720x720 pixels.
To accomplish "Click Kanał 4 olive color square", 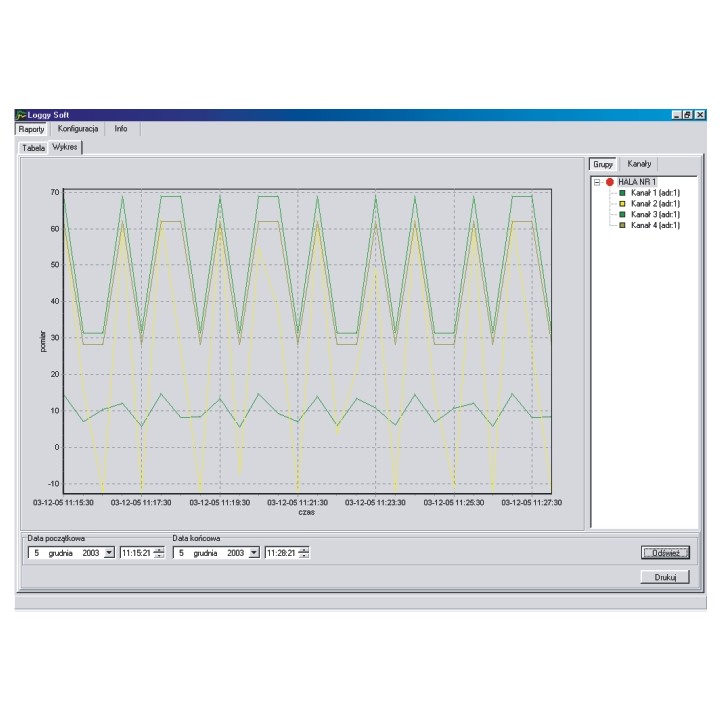I will point(622,226).
